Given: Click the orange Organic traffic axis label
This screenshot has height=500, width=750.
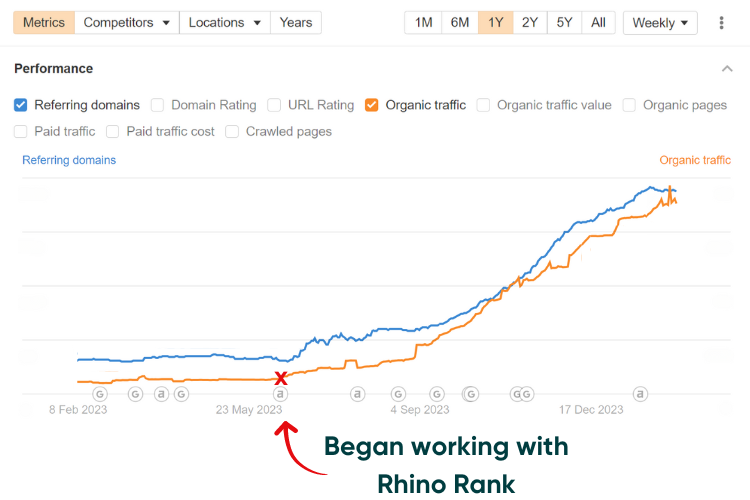Looking at the screenshot, I should (x=695, y=160).
